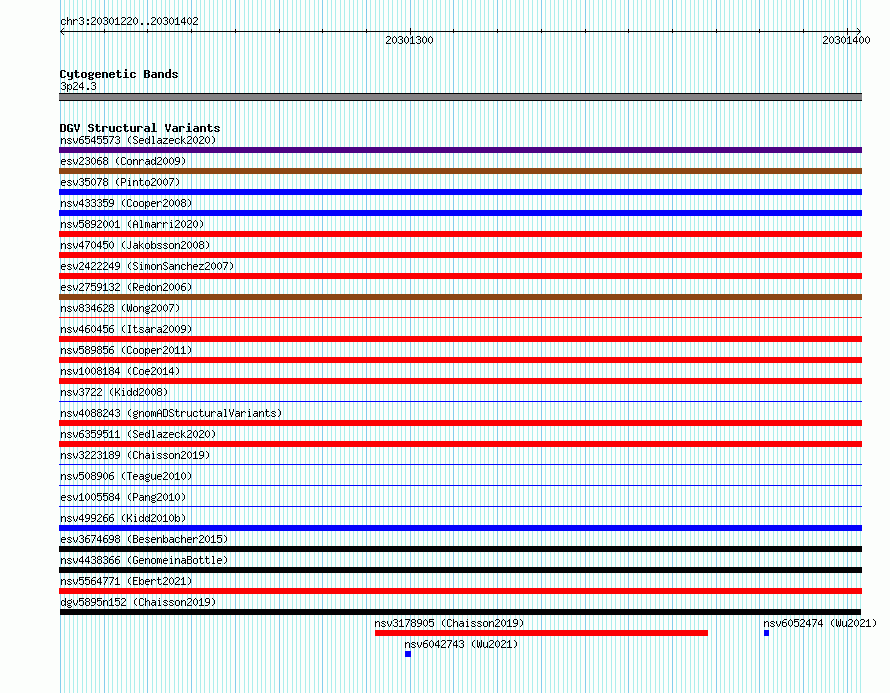The width and height of the screenshot is (890, 693).
Task: Click the 20301400 ruler position label
Action: (846, 40)
